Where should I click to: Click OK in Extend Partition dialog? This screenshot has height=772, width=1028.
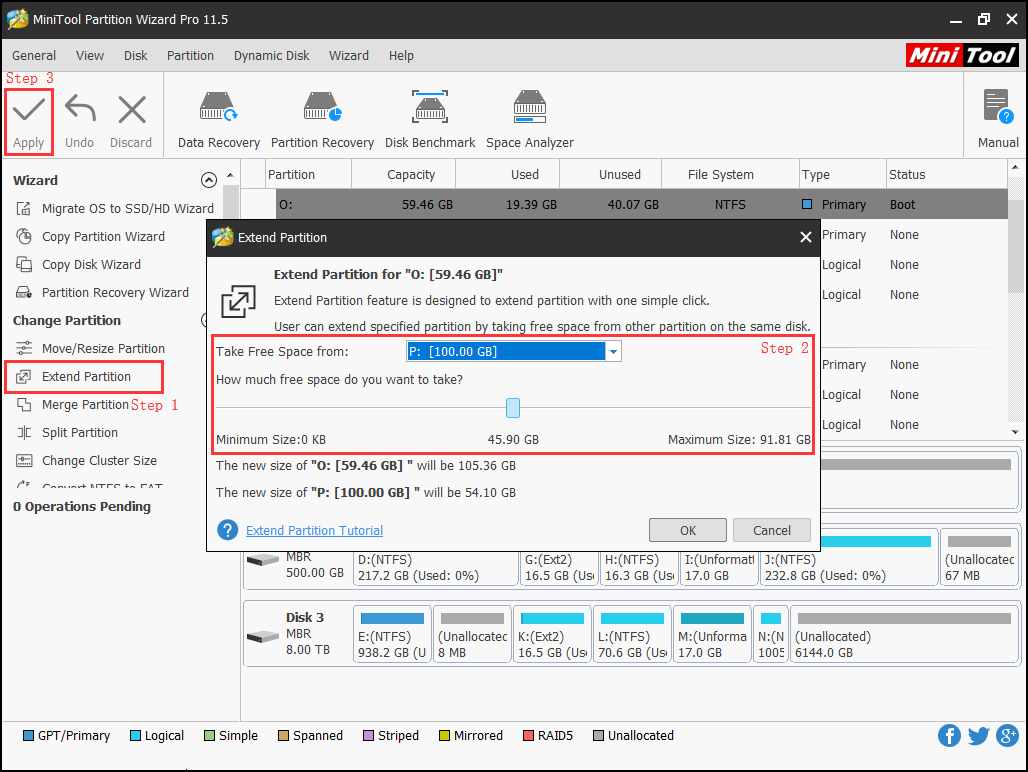(x=688, y=530)
